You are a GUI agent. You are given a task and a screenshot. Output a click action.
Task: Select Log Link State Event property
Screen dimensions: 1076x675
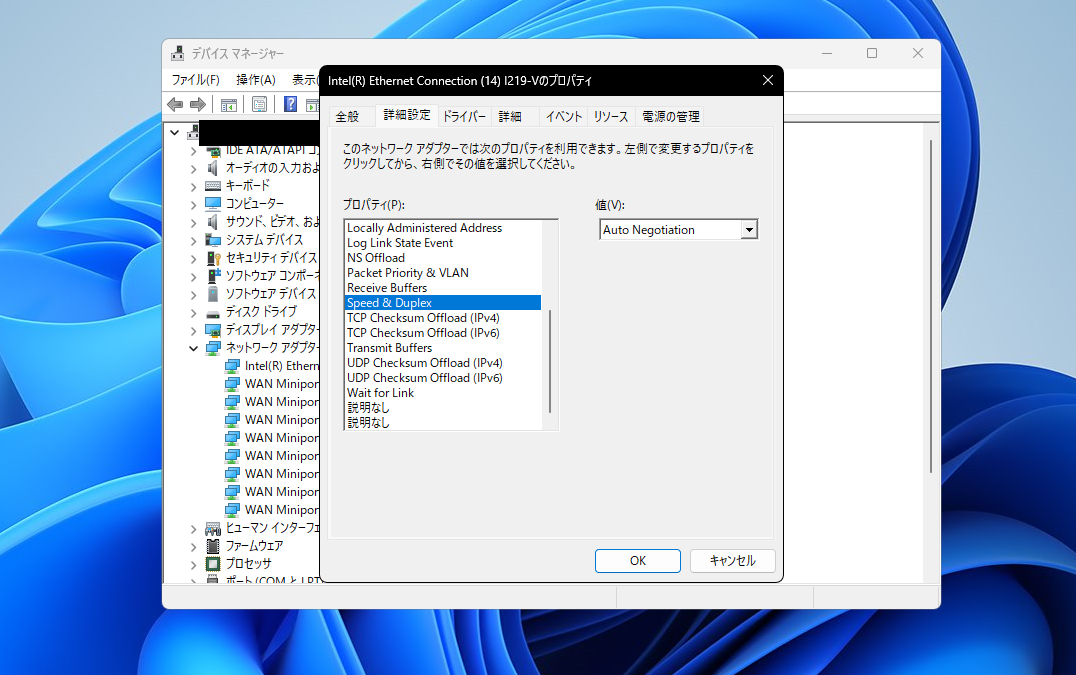tap(443, 243)
